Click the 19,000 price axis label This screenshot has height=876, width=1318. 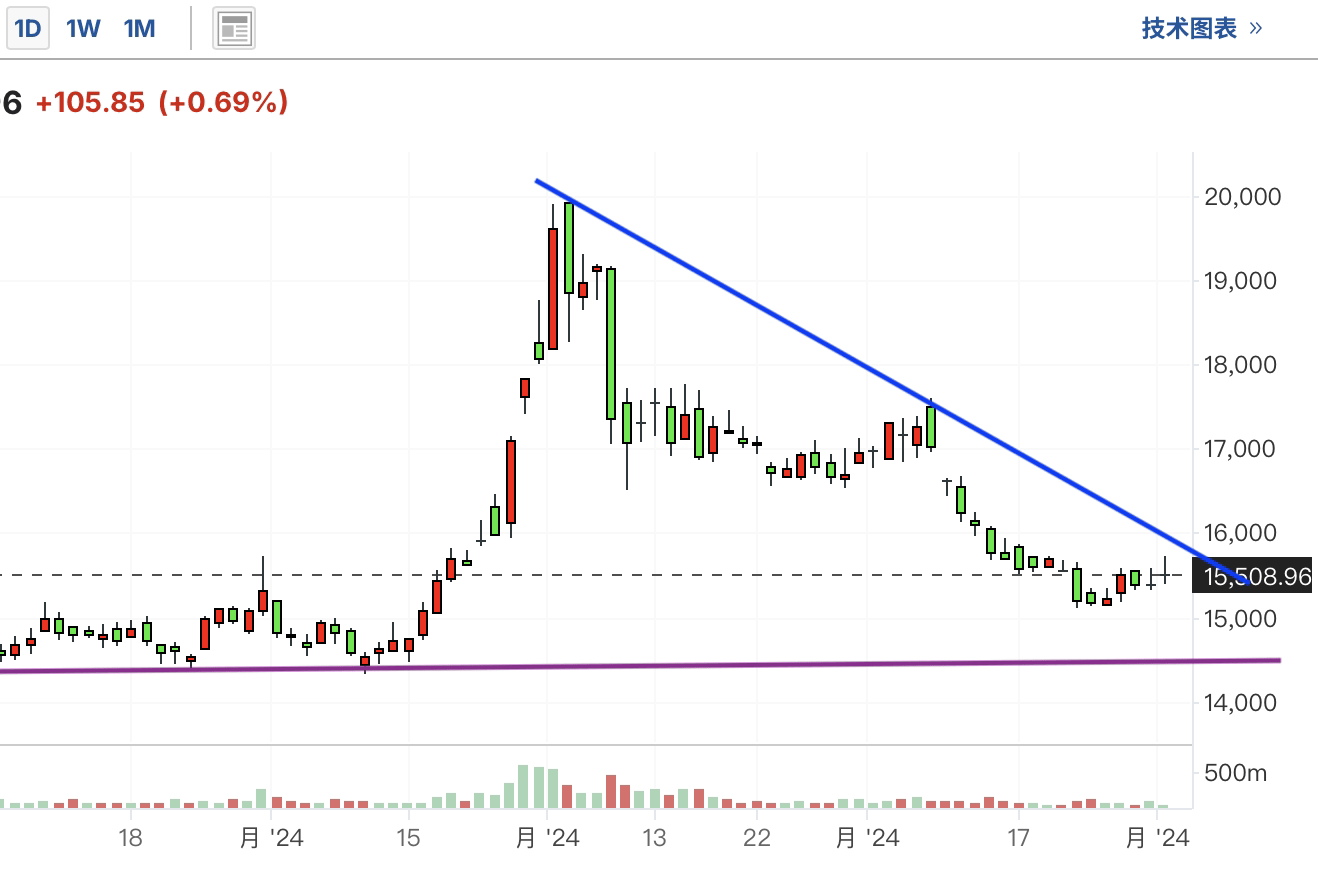tap(1242, 281)
